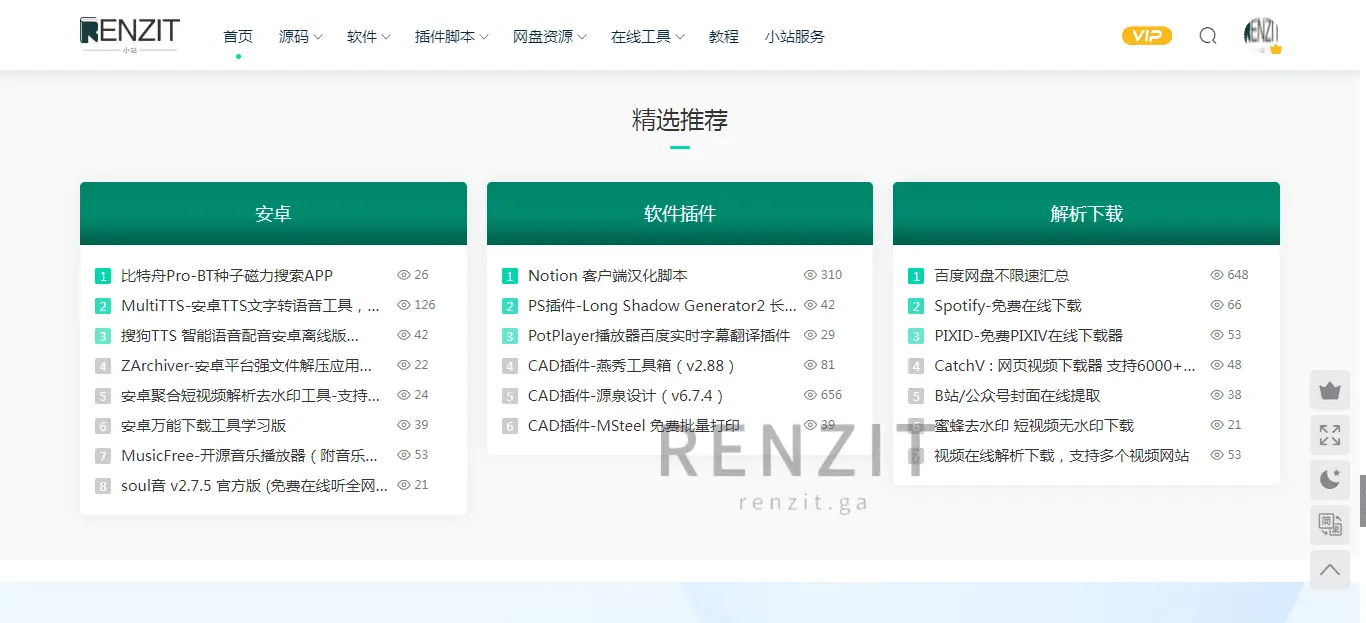The height and width of the screenshot is (623, 1366).
Task: Click the 安卓 category header
Action: (273, 213)
